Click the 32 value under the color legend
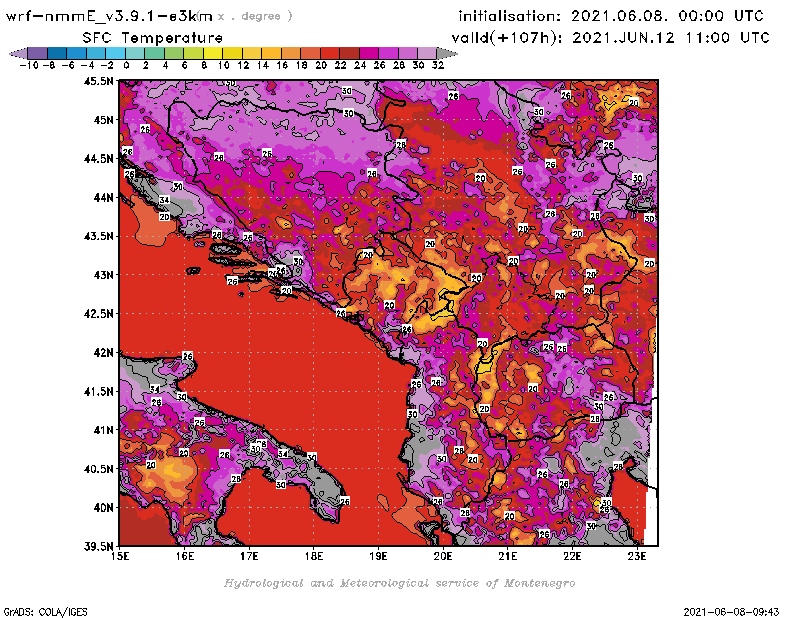The height and width of the screenshot is (618, 800). 438,65
